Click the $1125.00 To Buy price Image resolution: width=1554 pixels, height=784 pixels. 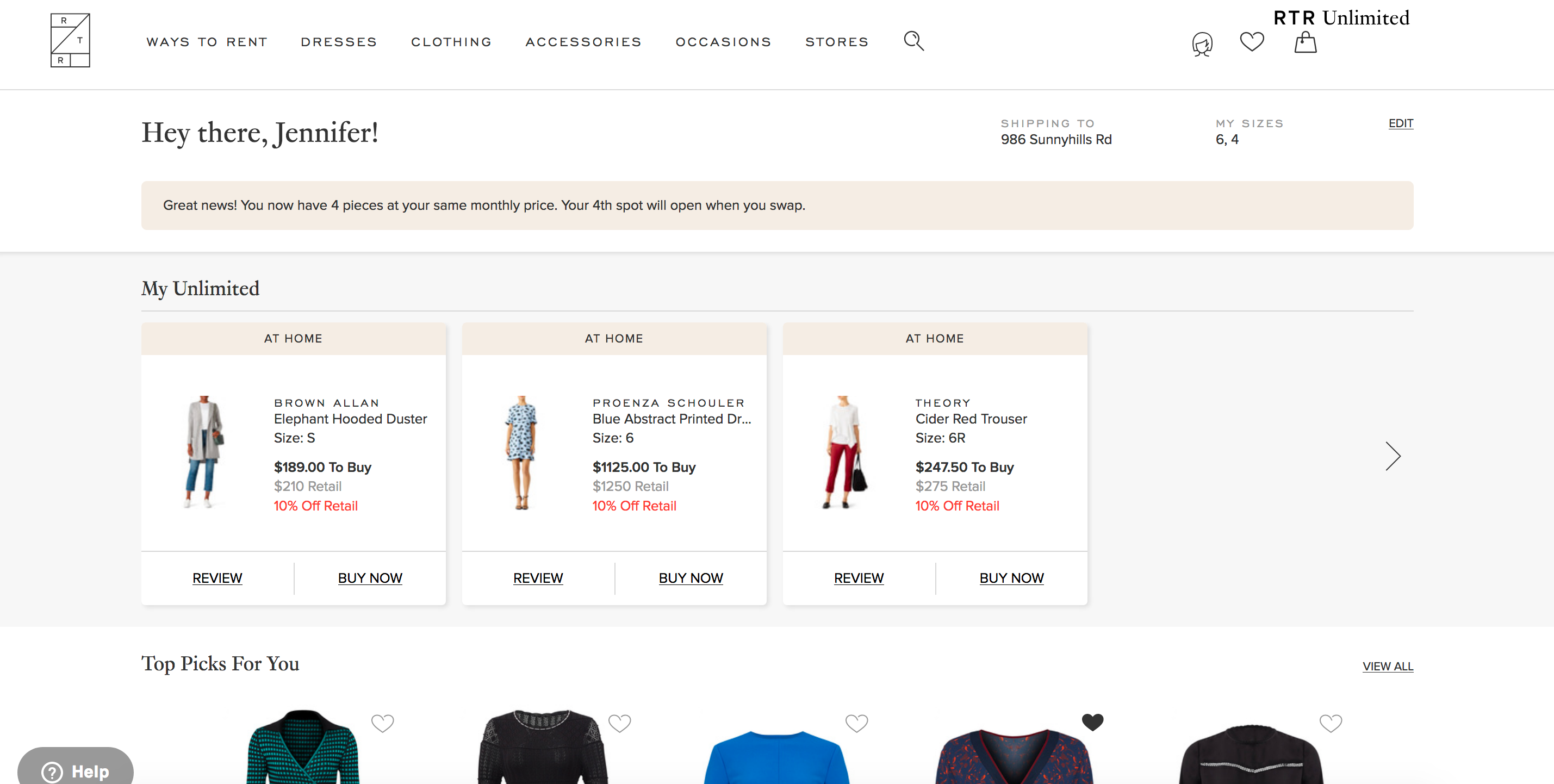(644, 467)
